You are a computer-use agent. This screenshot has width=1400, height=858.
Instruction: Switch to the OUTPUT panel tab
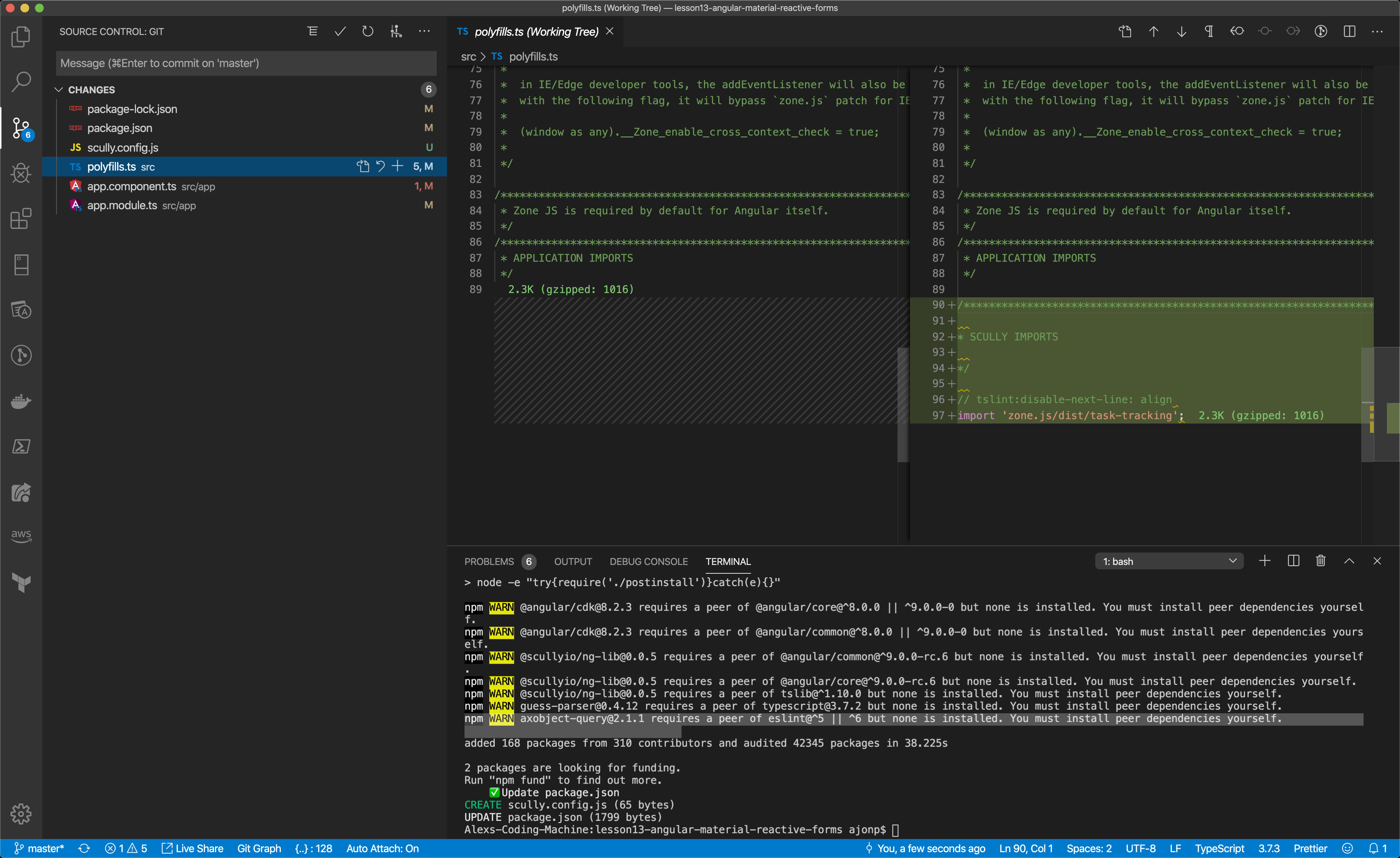pyautogui.click(x=573, y=561)
